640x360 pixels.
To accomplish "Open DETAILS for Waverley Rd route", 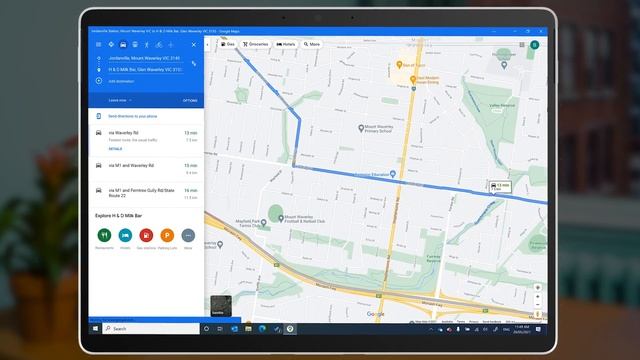I will pyautogui.click(x=116, y=149).
